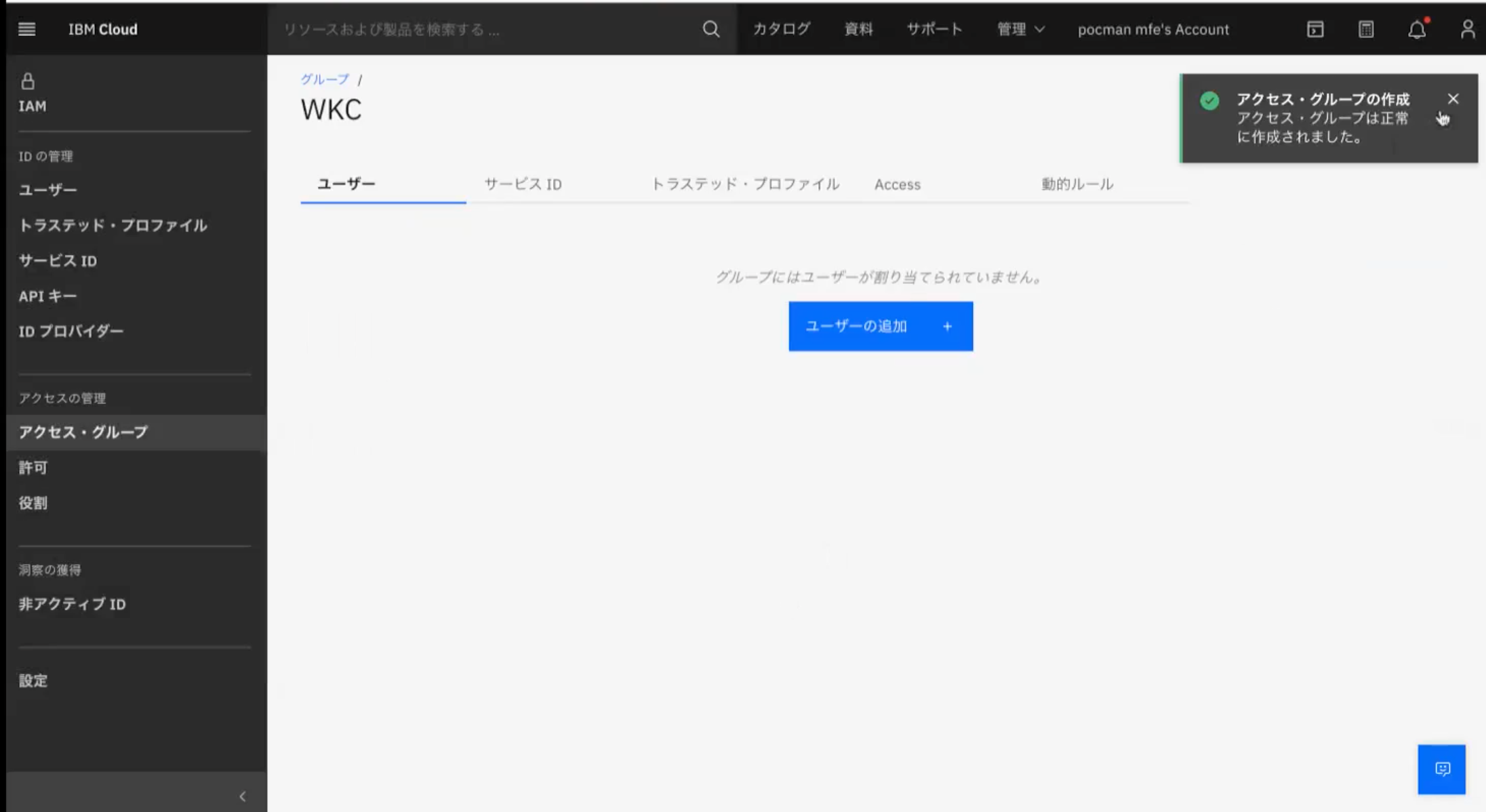The width and height of the screenshot is (1486, 812).
Task: Open API キー in the sidebar
Action: pos(47,296)
